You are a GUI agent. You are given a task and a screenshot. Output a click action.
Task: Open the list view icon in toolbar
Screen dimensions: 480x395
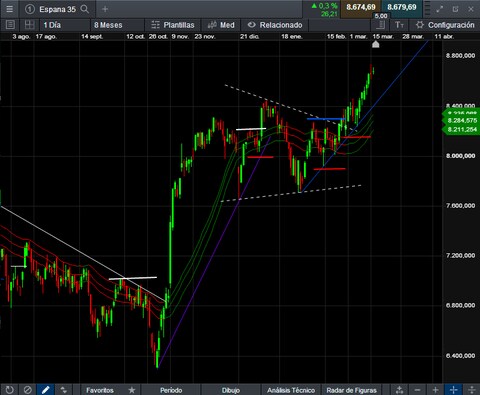pos(10,25)
